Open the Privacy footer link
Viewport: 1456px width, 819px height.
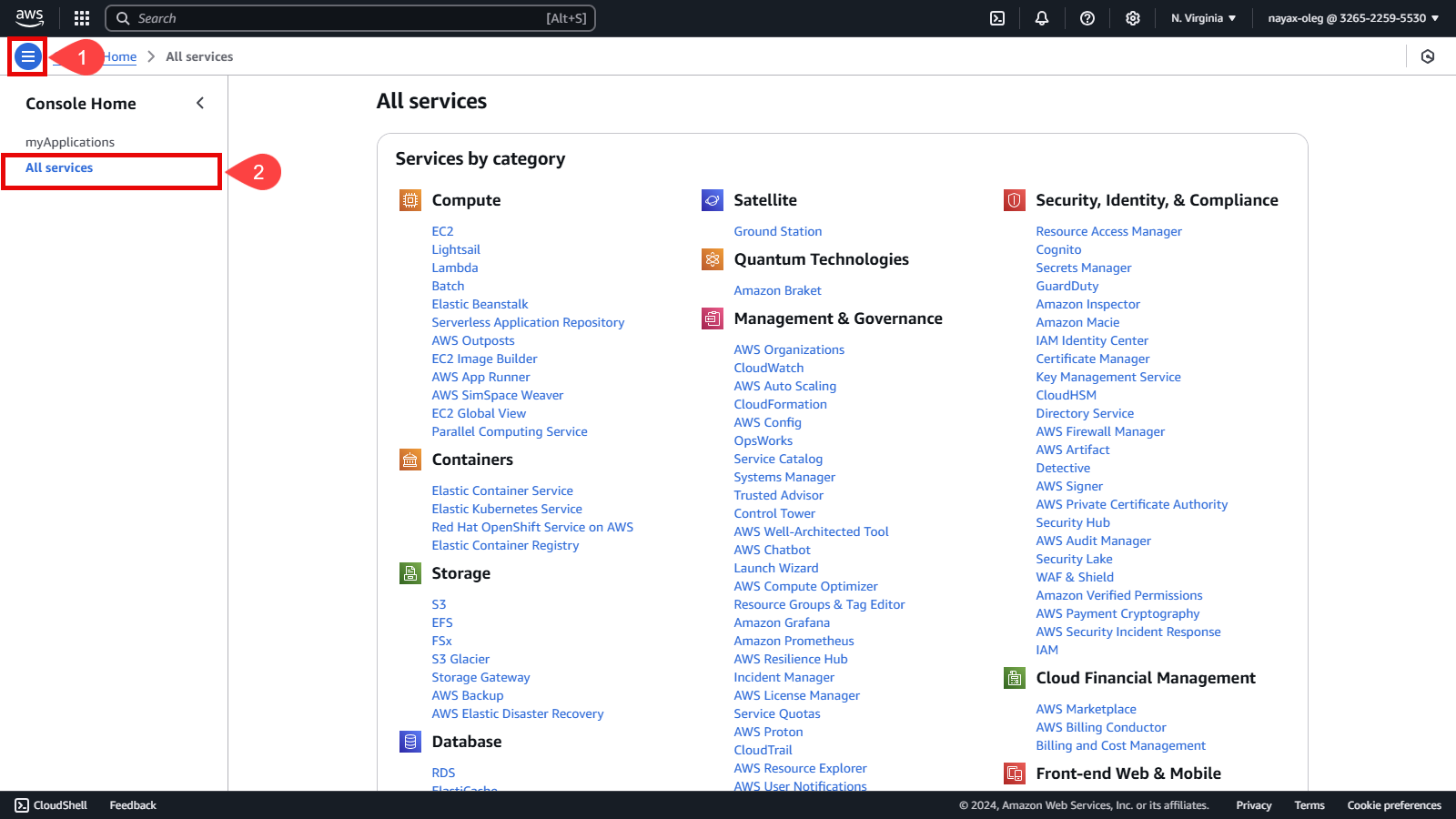[x=1254, y=805]
